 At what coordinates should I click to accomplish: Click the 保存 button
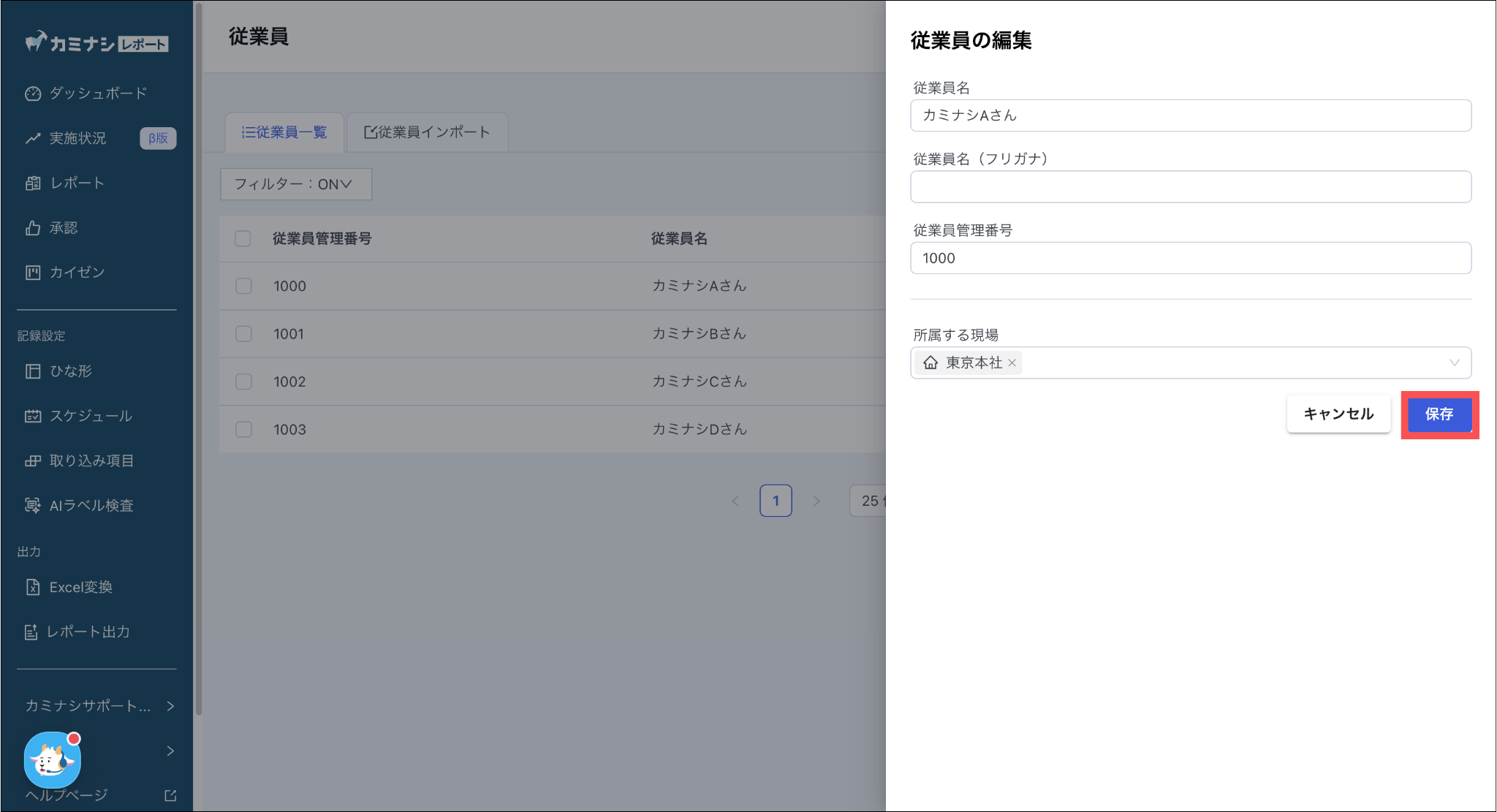(x=1439, y=414)
